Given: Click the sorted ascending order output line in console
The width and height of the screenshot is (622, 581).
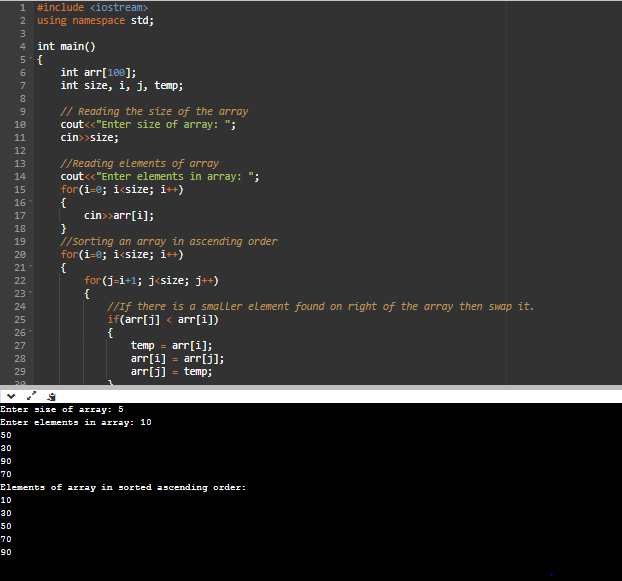Looking at the screenshot, I should coord(122,487).
